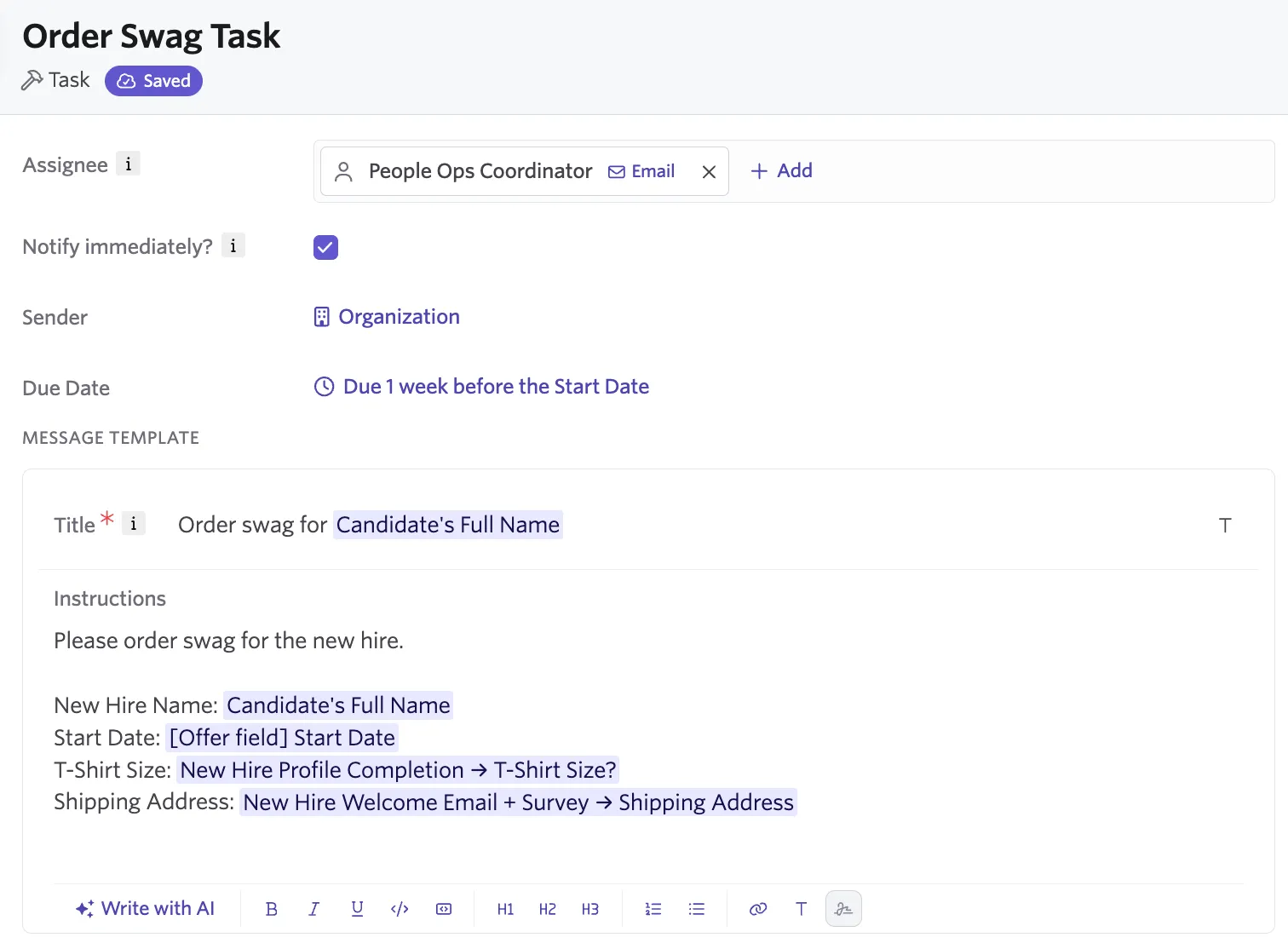The height and width of the screenshot is (949, 1288).
Task: Apply Heading 2 style
Action: coord(548,909)
